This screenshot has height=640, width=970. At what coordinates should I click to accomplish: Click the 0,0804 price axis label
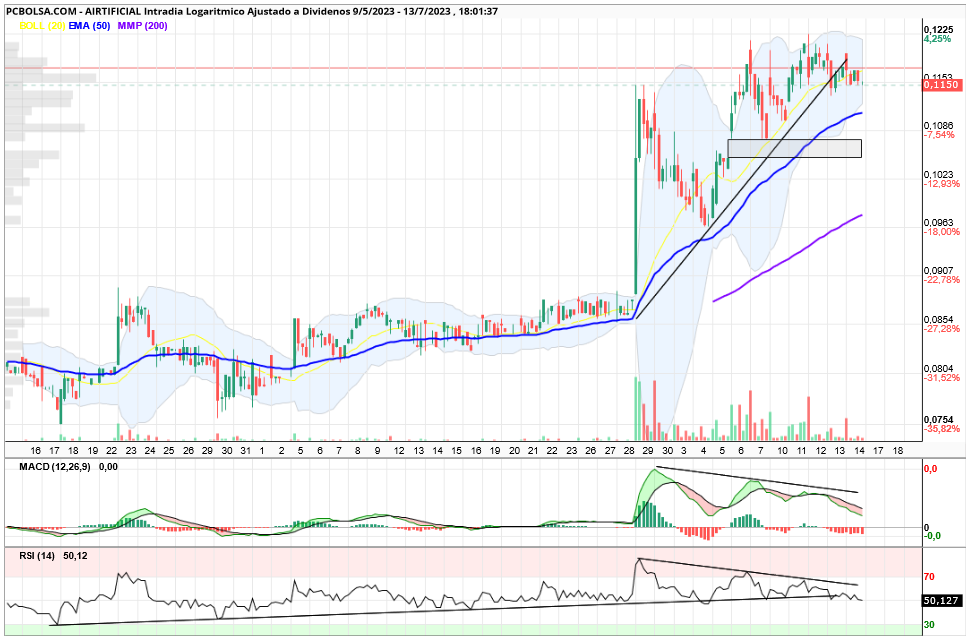938,369
